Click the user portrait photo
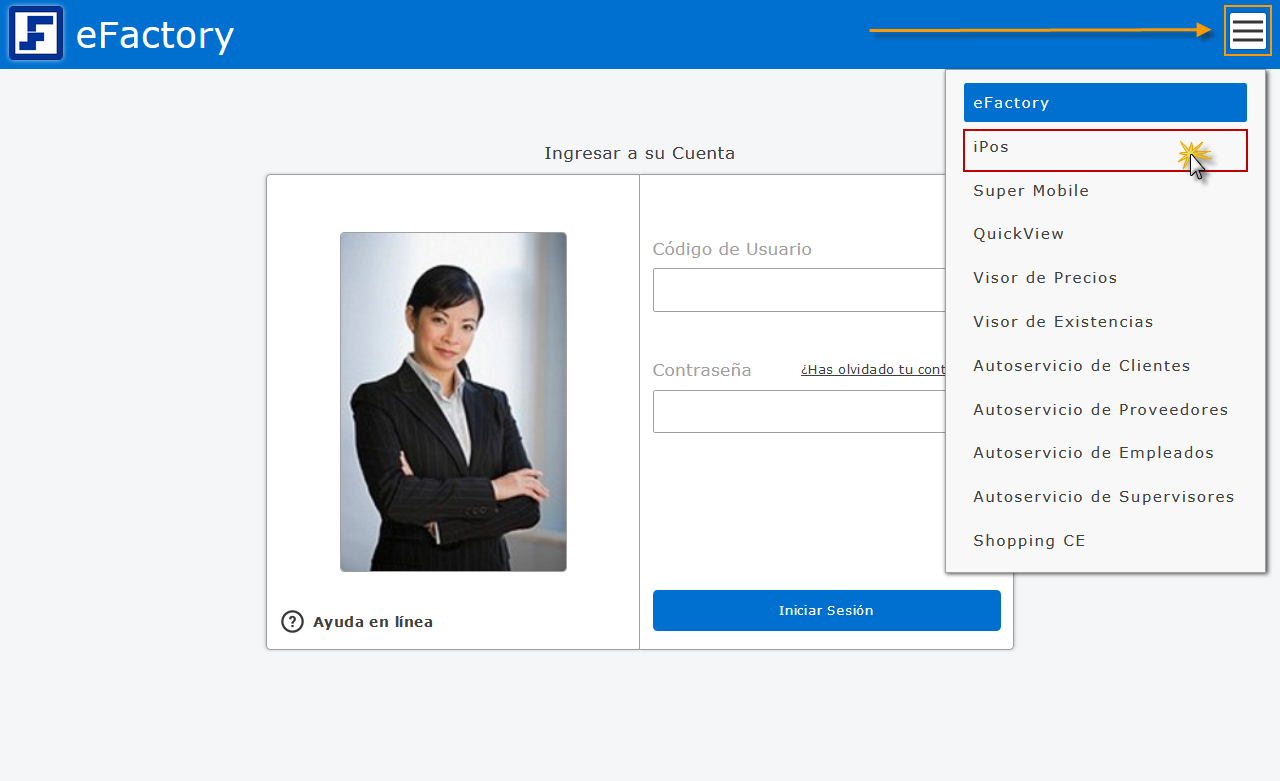 click(x=453, y=402)
